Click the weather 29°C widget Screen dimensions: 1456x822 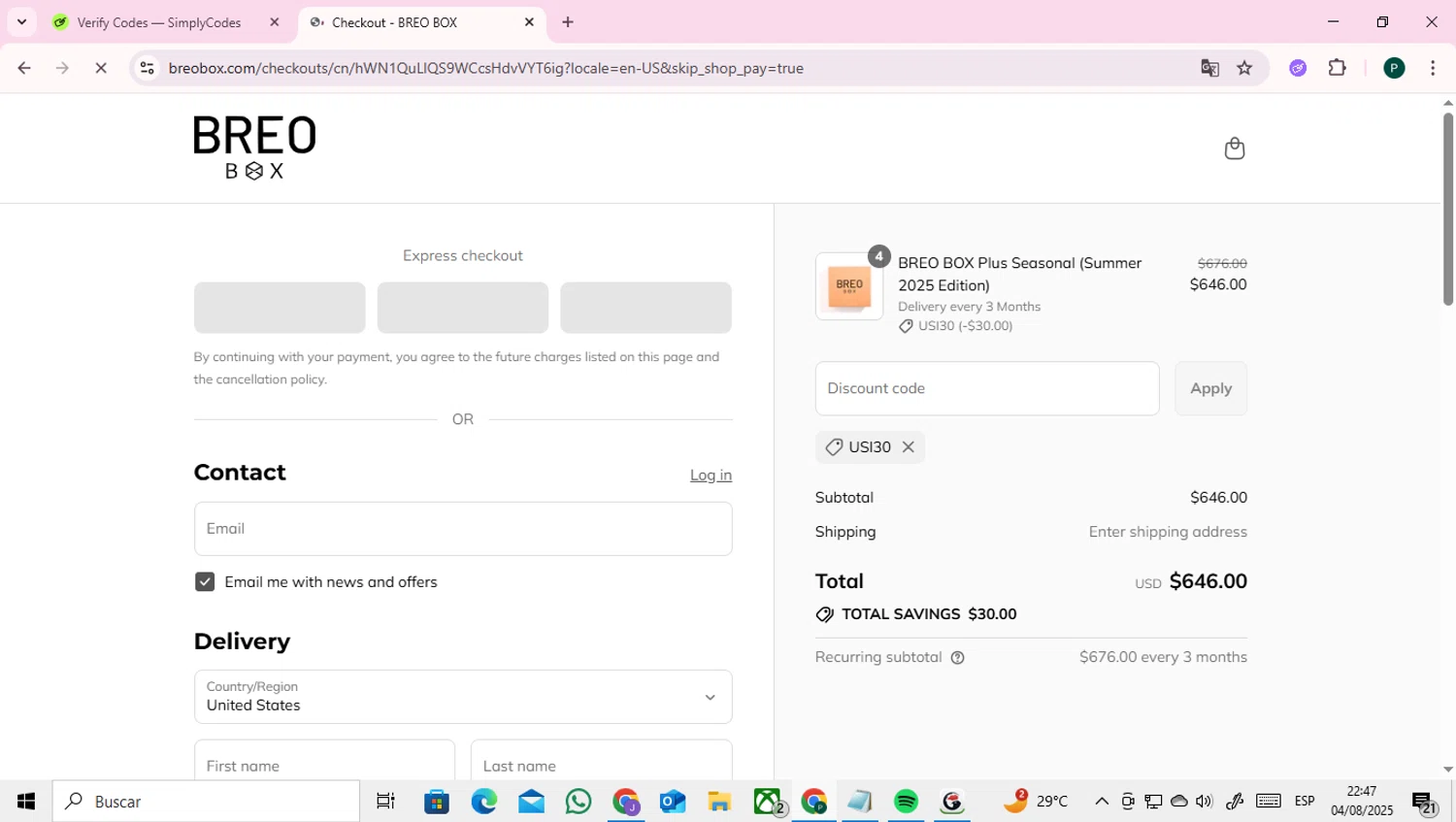[1036, 801]
